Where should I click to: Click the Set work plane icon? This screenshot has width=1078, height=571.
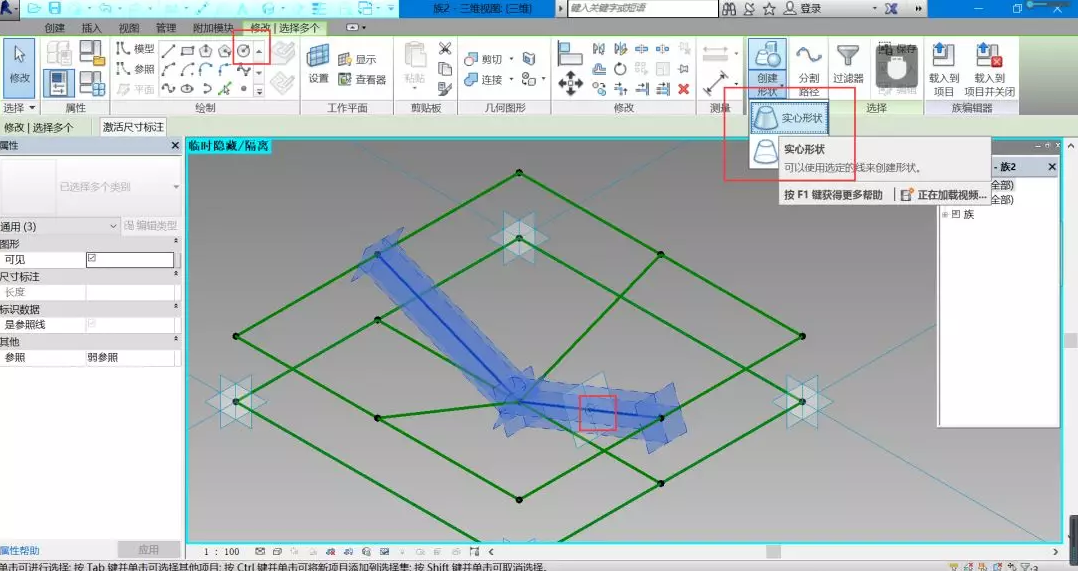[318, 63]
